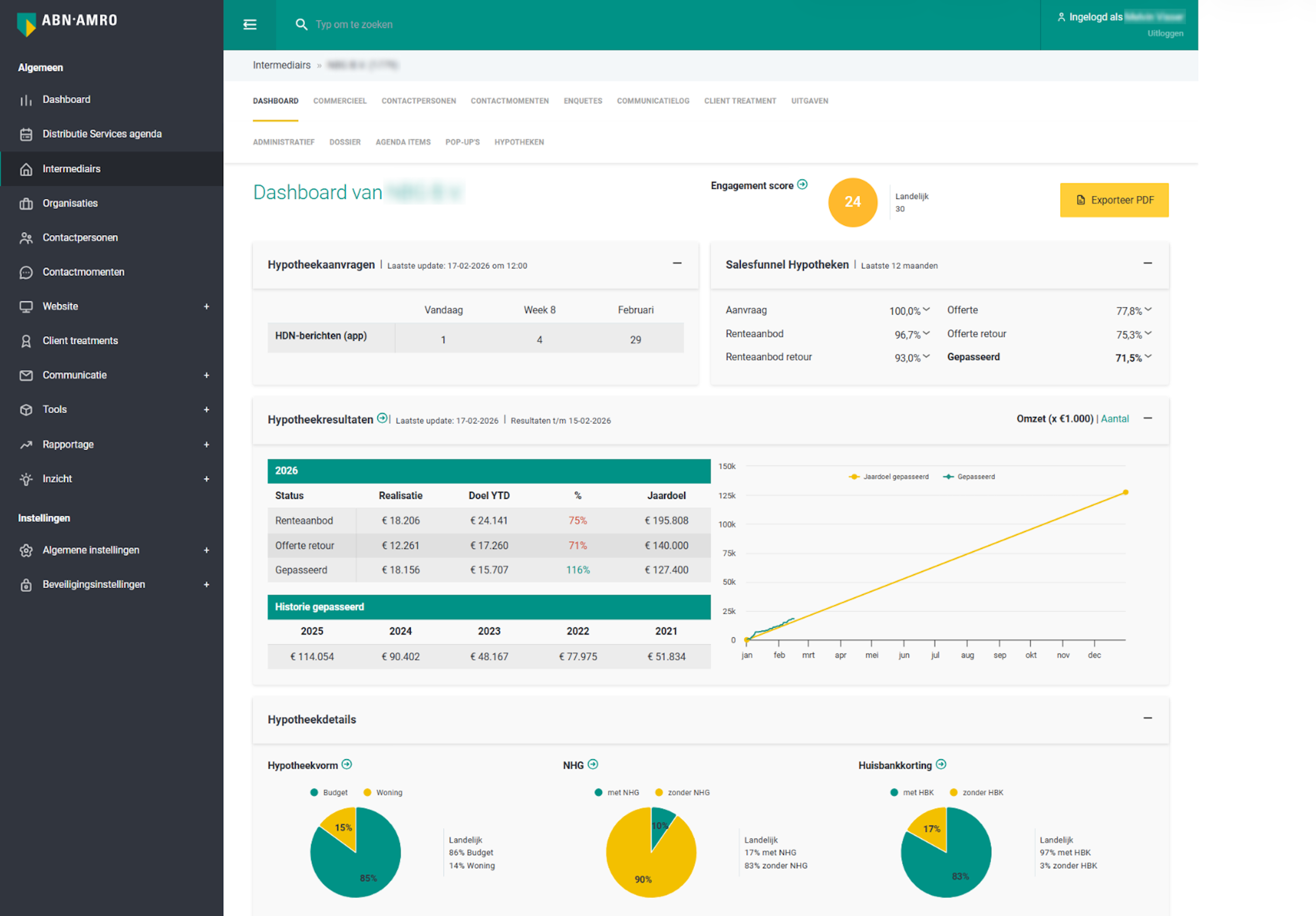Click the Algemene instellingen gear icon

tap(26, 551)
